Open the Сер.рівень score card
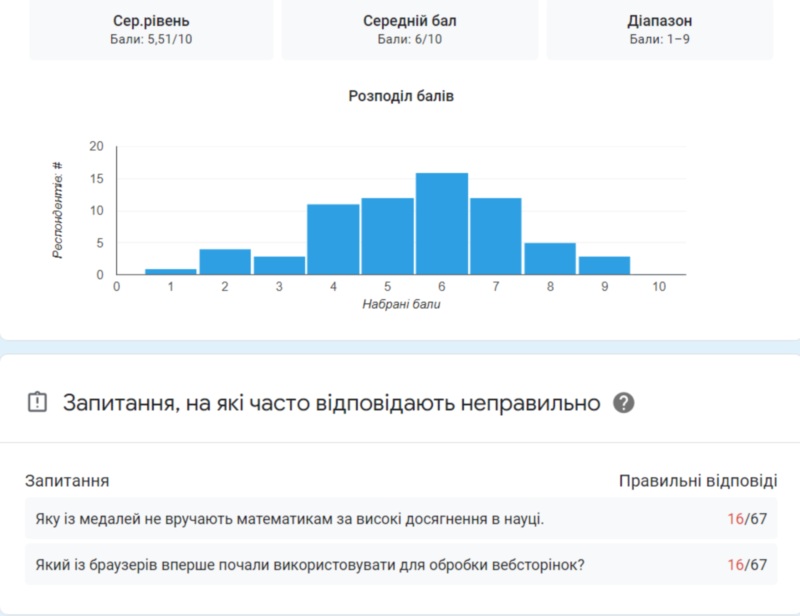Screen dimensions: 800x616 pyautogui.click(x=151, y=29)
